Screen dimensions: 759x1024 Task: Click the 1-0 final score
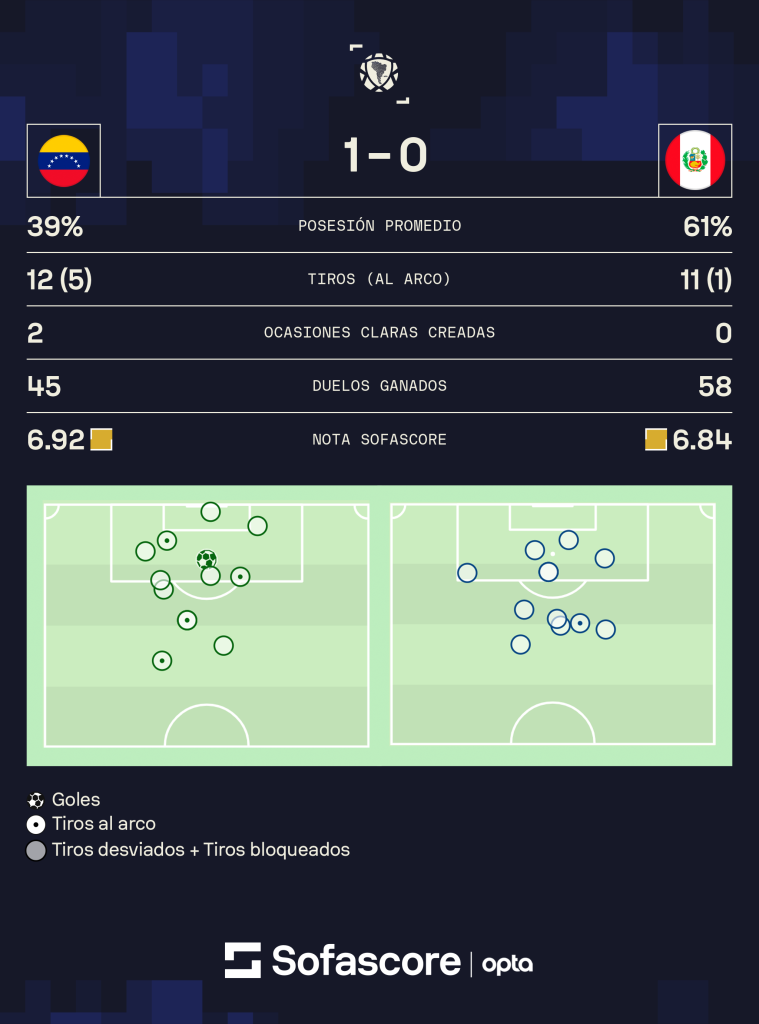pos(385,155)
